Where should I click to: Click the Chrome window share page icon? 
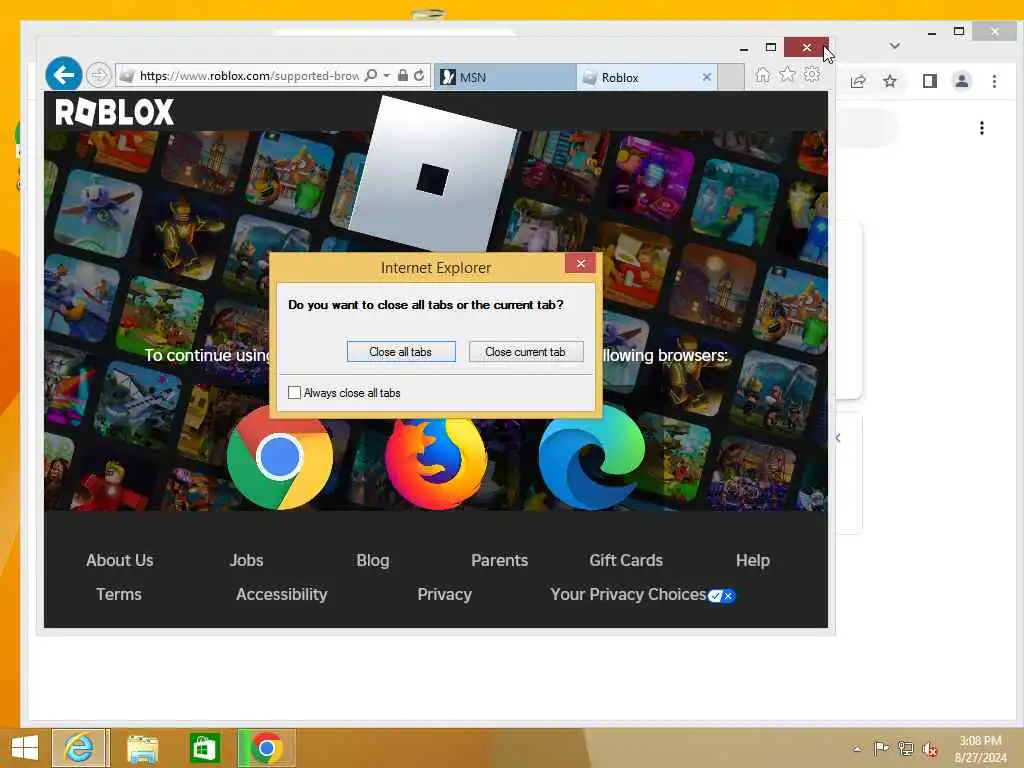858,81
